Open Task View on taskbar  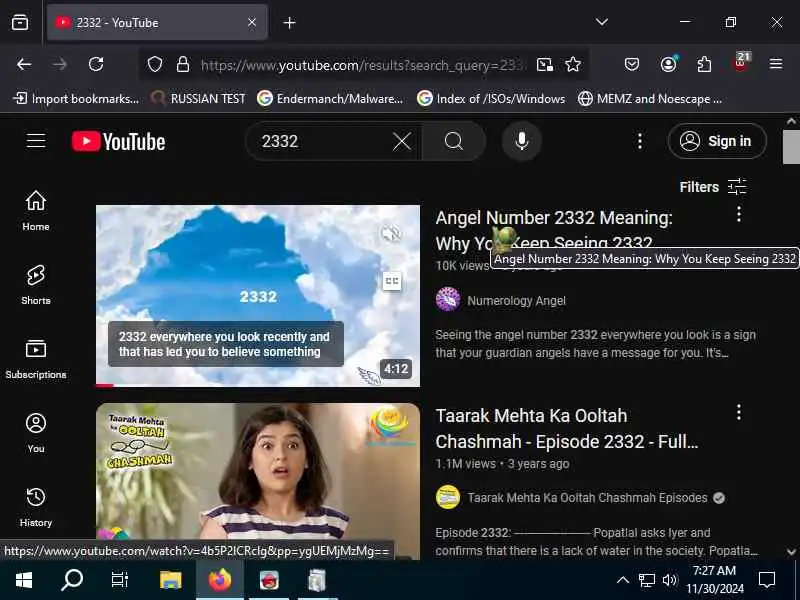click(119, 580)
